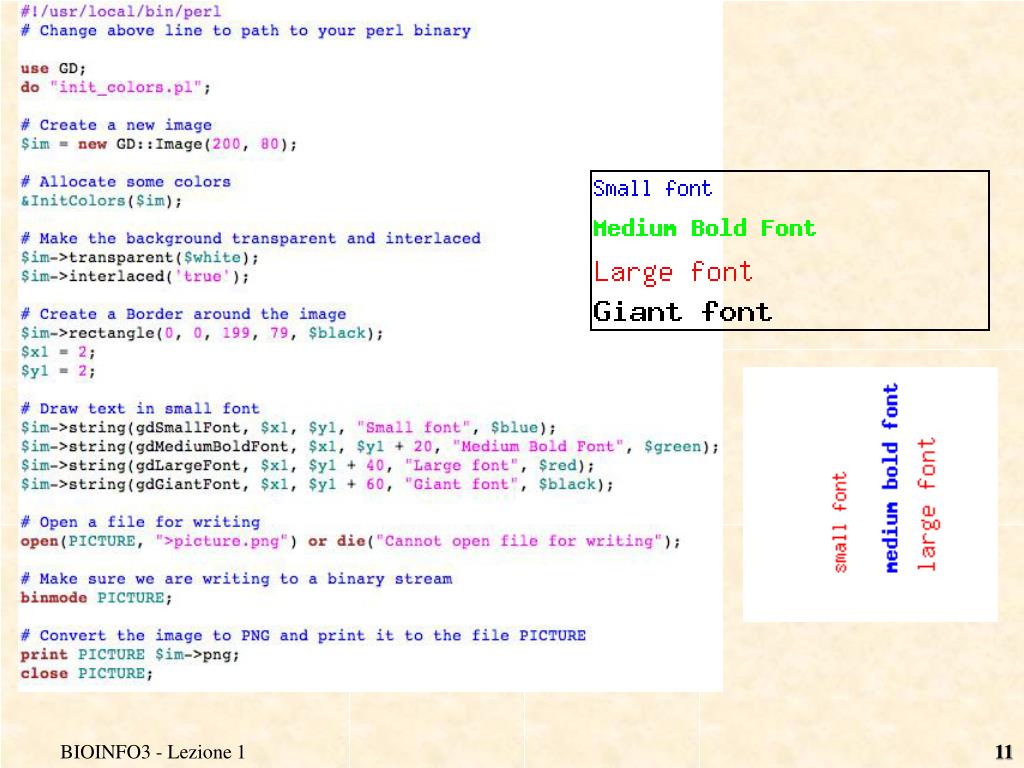Image resolution: width=1024 pixels, height=768 pixels.
Task: Click the black 'Giant font' sample text
Action: point(682,312)
